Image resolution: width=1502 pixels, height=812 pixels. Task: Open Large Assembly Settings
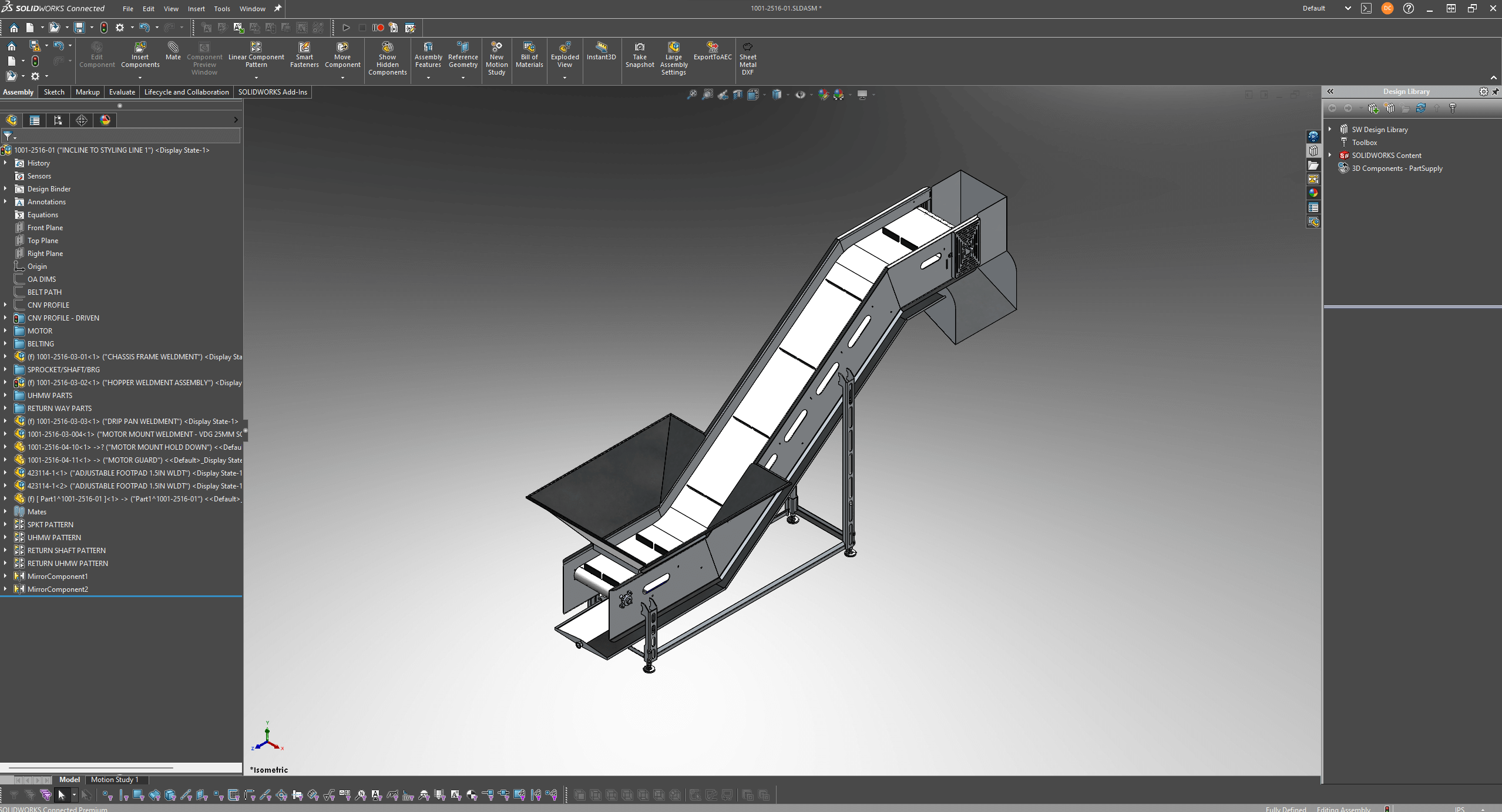[673, 48]
